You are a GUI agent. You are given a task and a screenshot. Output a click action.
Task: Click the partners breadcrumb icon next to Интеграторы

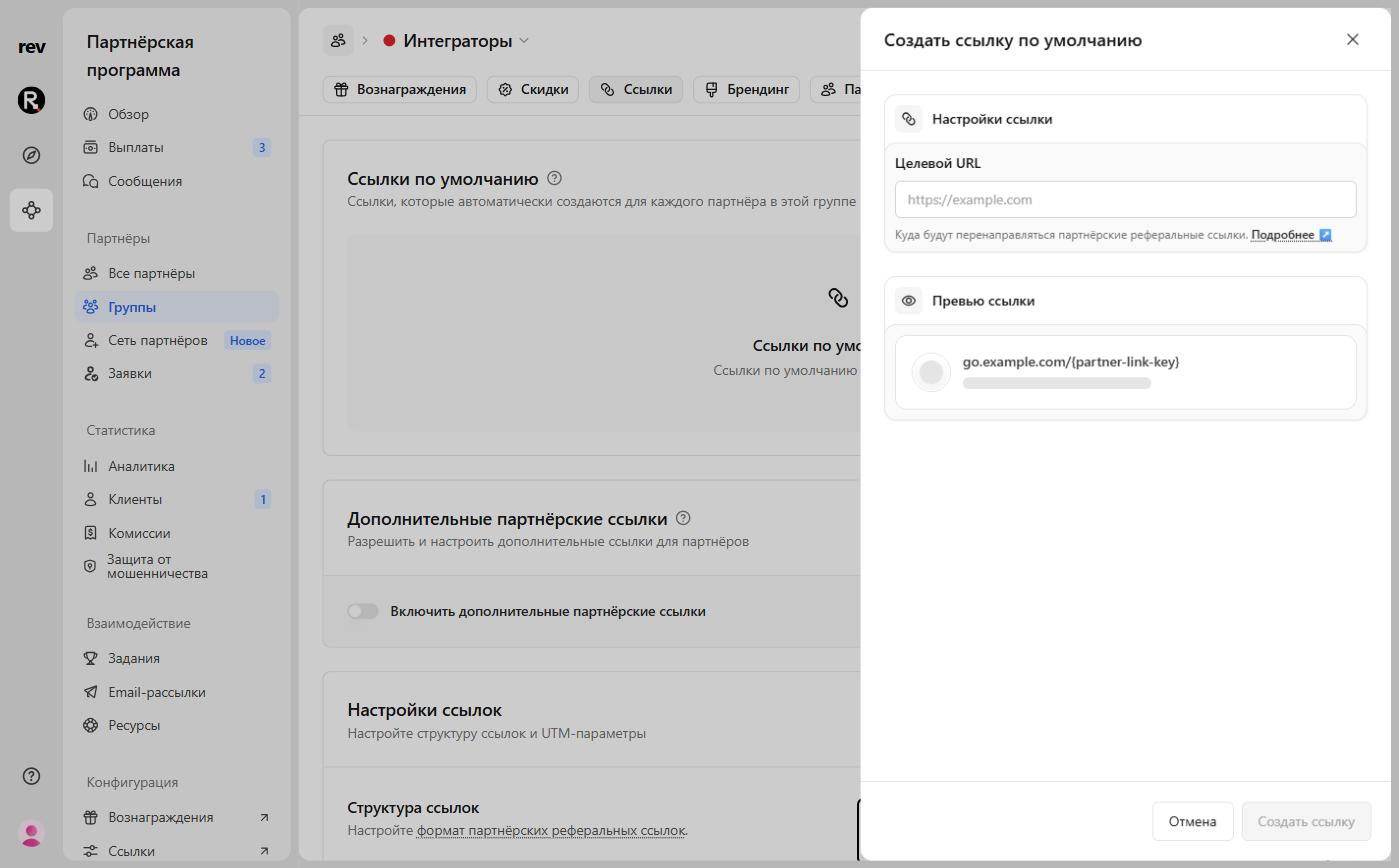[x=338, y=40]
